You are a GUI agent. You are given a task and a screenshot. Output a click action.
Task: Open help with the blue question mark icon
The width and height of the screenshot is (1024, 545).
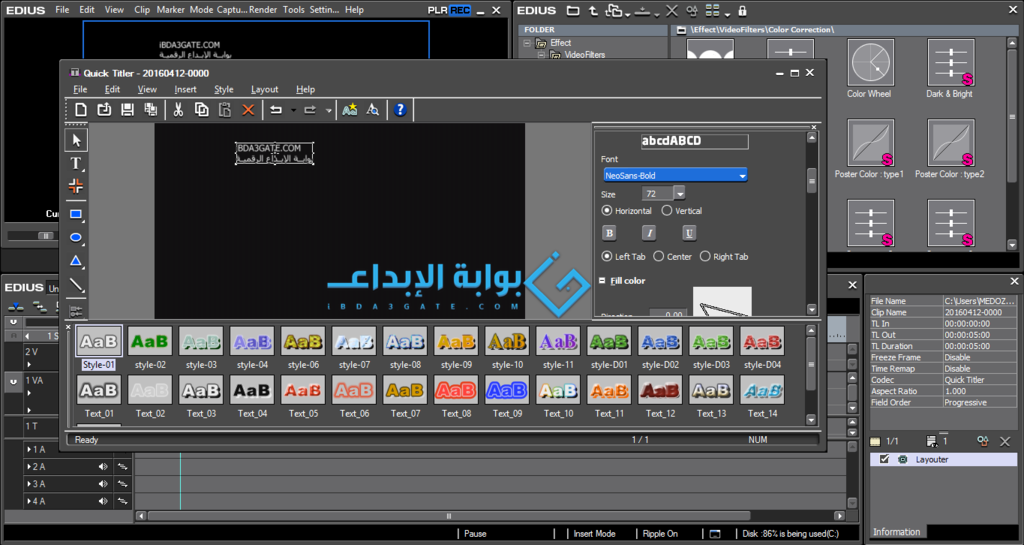pyautogui.click(x=400, y=110)
